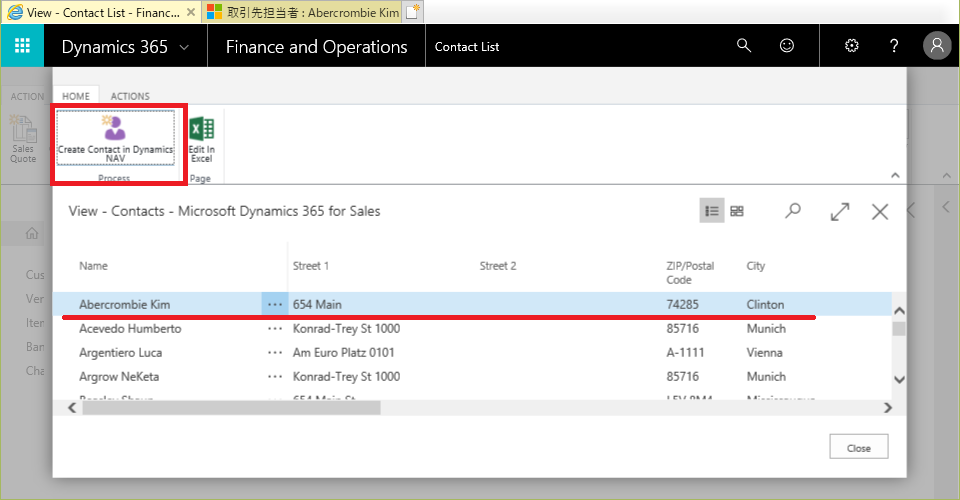Click the smiley feedback icon
Screen dimensions: 960x500
pyautogui.click(x=787, y=45)
